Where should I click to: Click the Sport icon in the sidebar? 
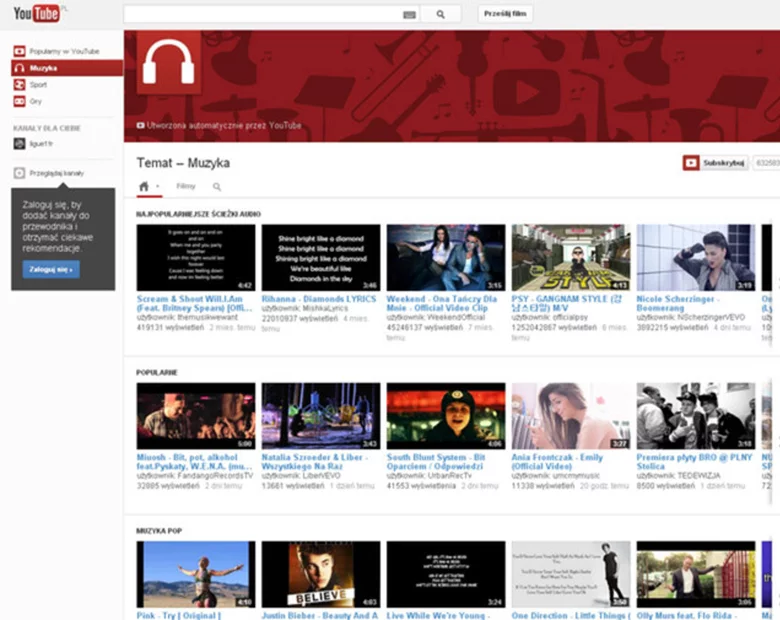click(x=18, y=85)
